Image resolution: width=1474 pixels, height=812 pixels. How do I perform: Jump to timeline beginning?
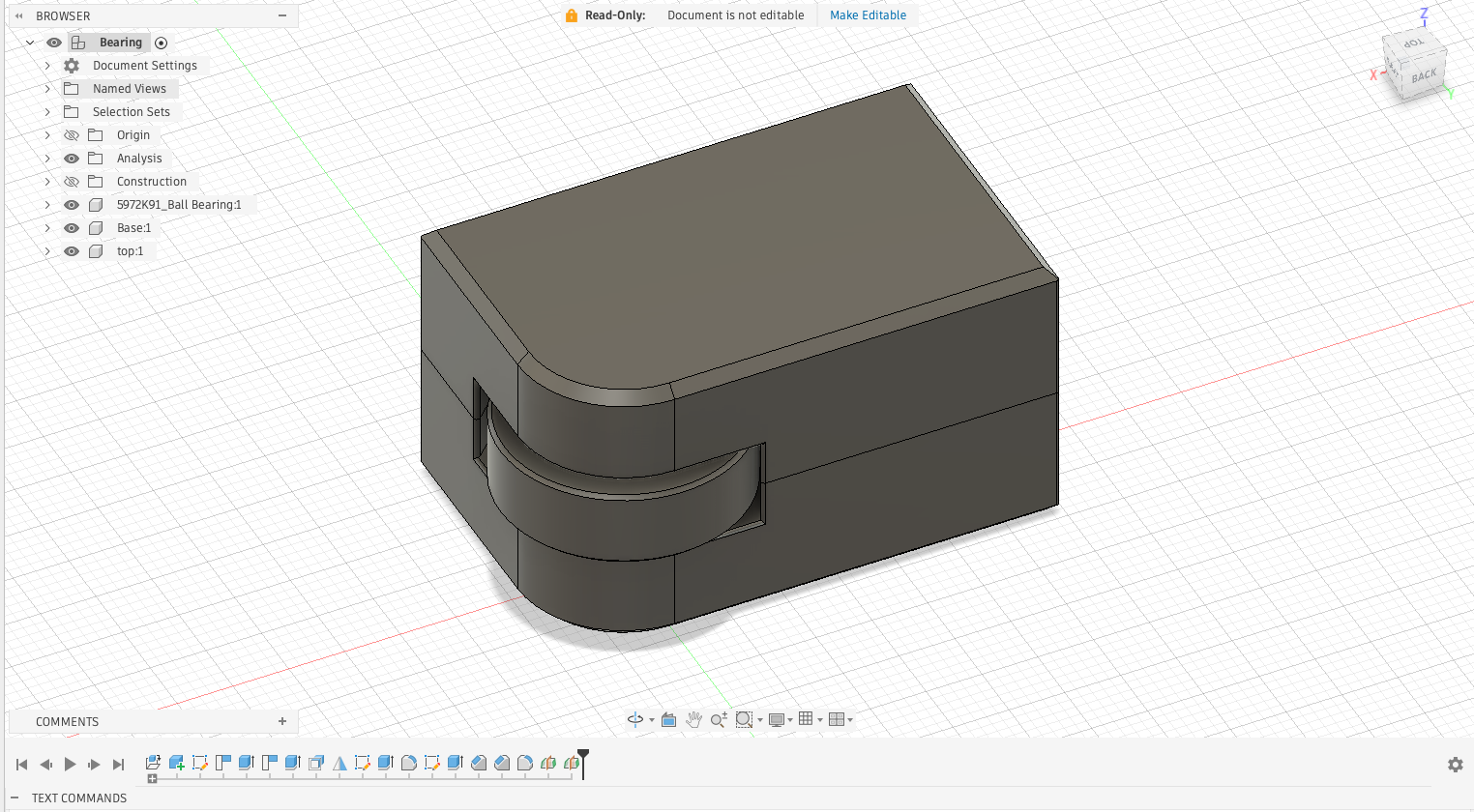[x=21, y=765]
